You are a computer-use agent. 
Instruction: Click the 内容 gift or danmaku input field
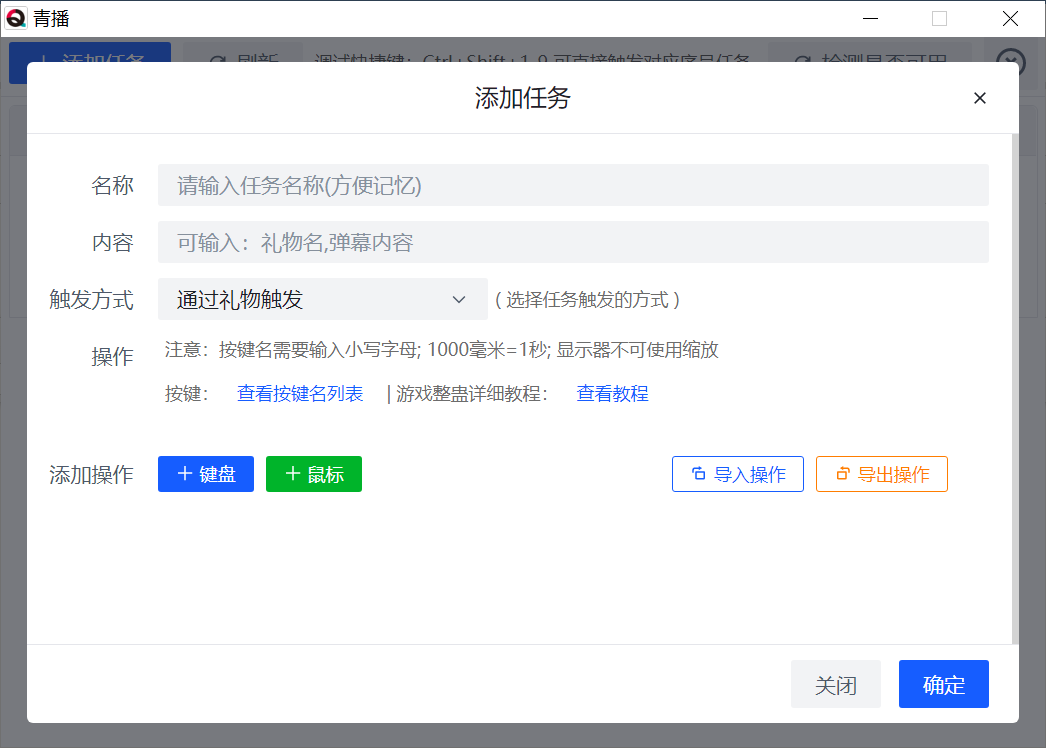pos(573,242)
